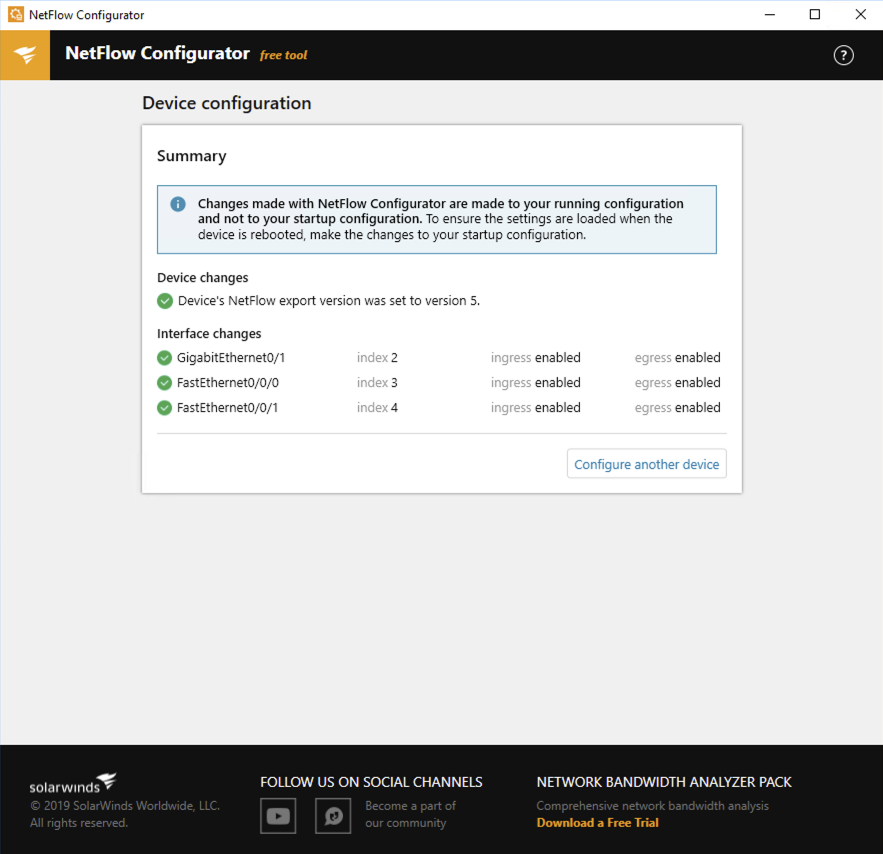Click the running configuration notice text
This screenshot has height=854, width=883.
point(440,219)
